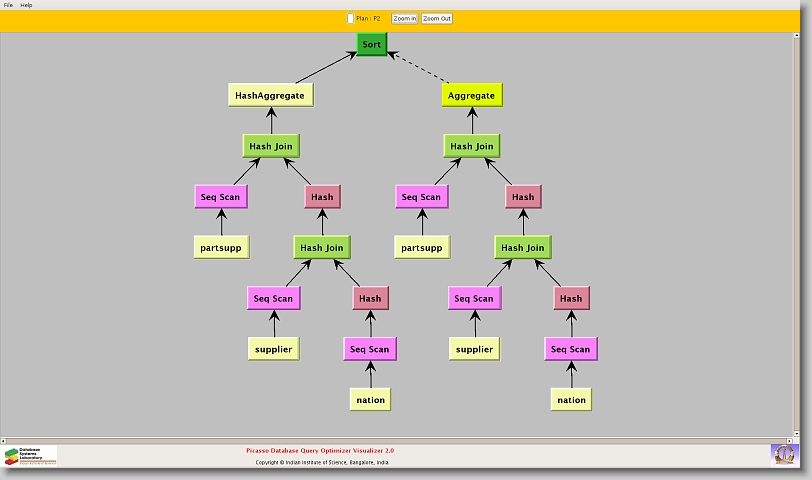Select the yellow Aggregate node

[471, 95]
